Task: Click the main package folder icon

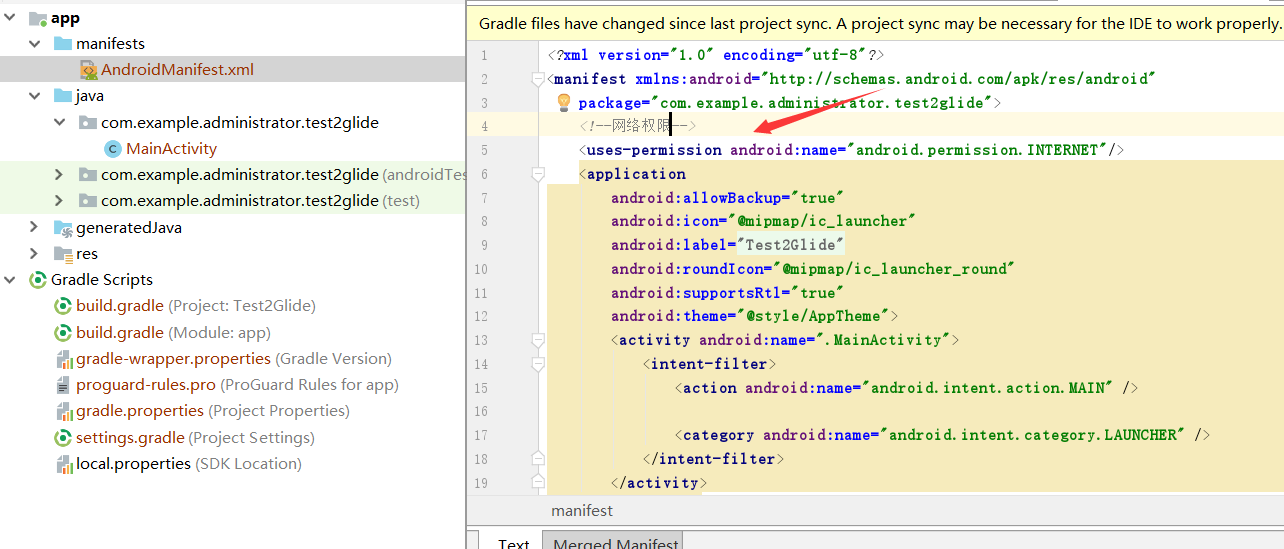Action: click(88, 122)
